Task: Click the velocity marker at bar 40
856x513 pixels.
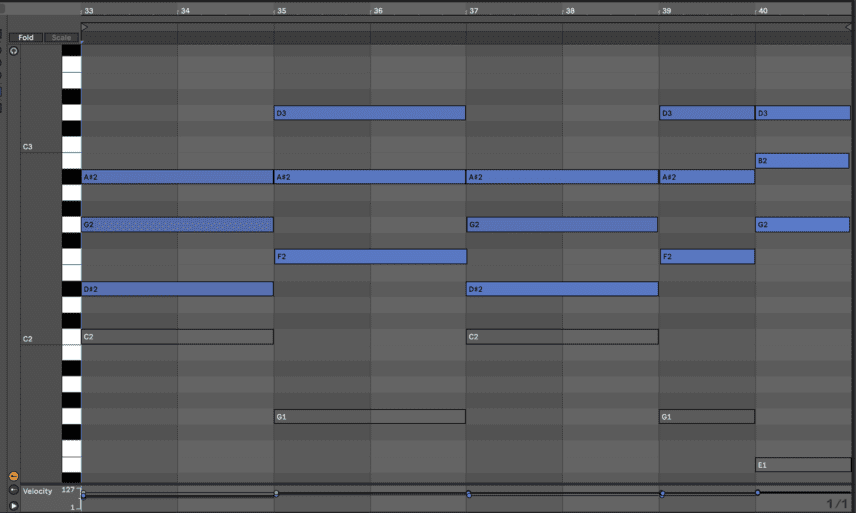Action: (x=758, y=493)
